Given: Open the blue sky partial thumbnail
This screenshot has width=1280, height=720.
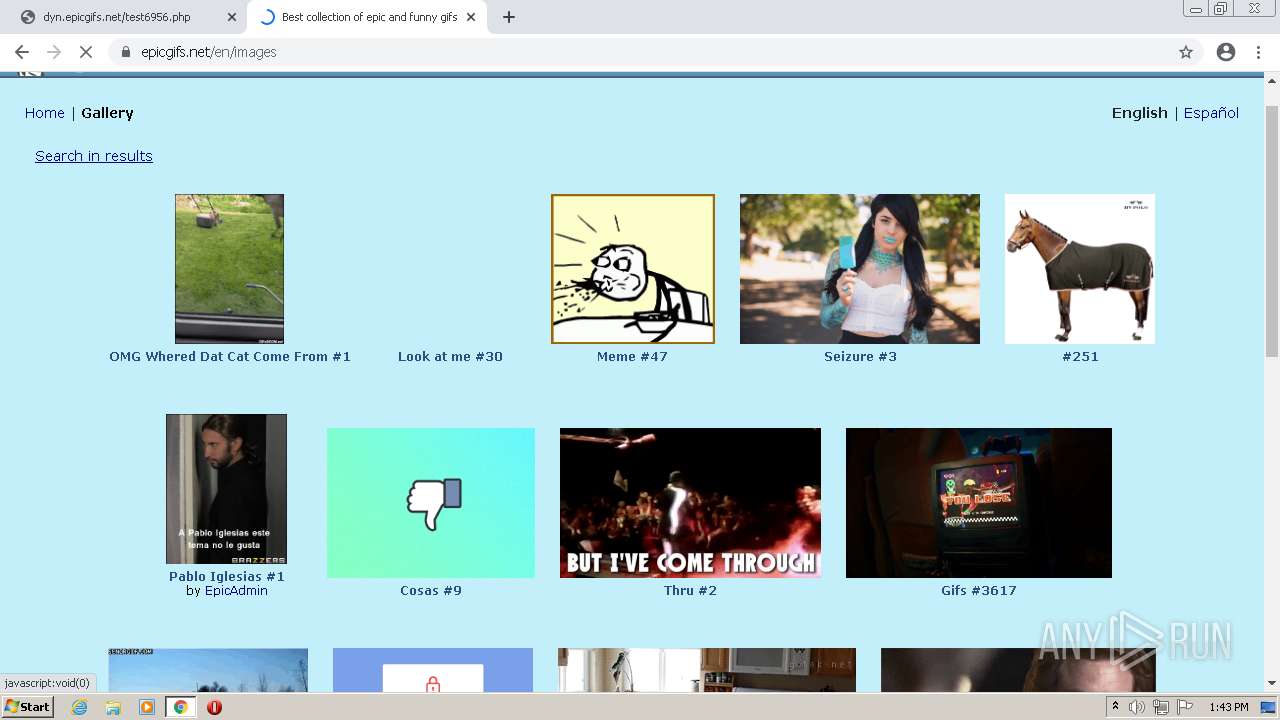Looking at the screenshot, I should 208,670.
